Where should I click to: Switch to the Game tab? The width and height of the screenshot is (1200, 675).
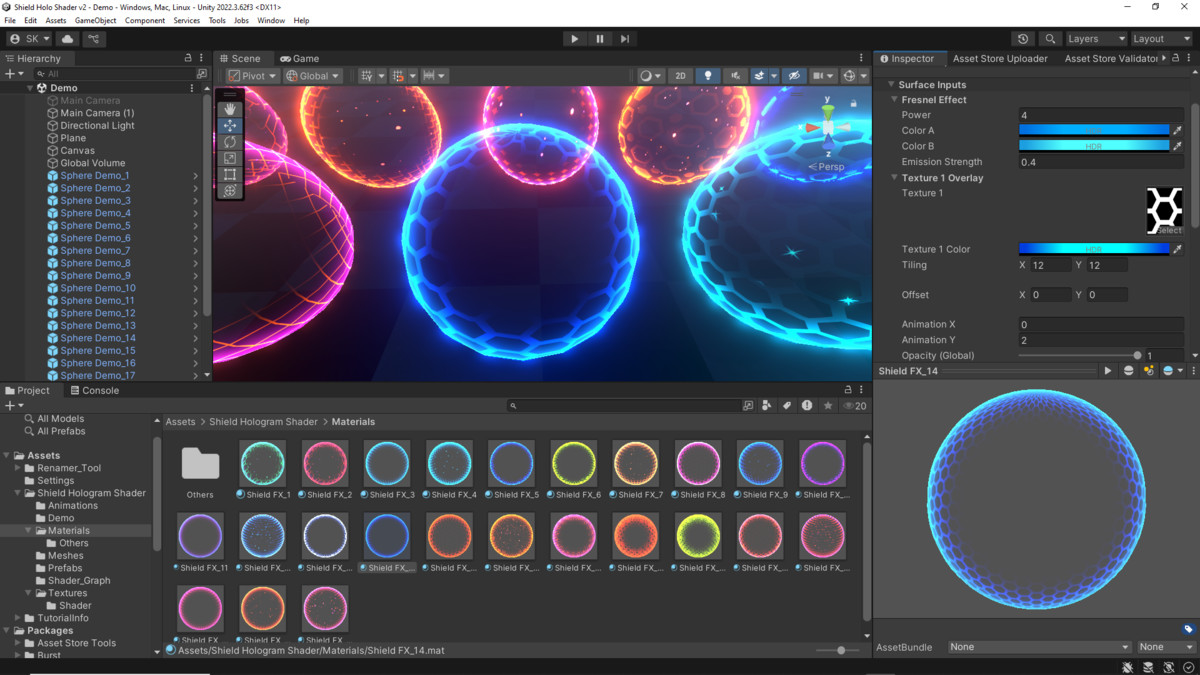(x=299, y=58)
